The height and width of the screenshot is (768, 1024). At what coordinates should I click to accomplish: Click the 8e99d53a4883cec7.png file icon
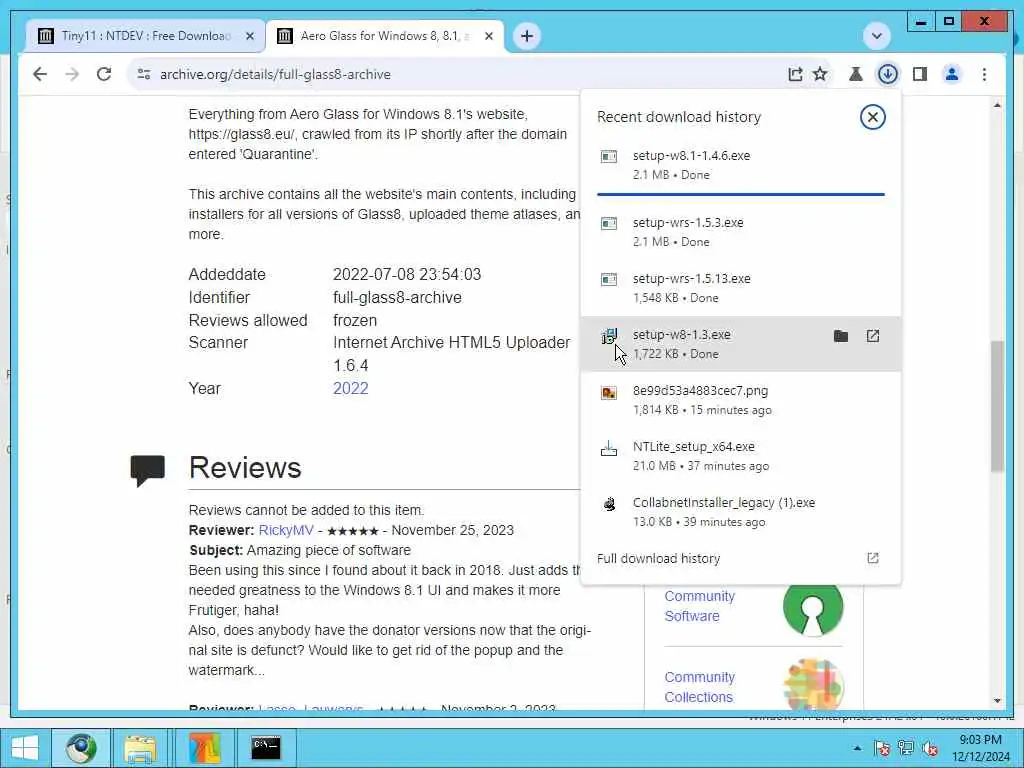click(x=609, y=392)
